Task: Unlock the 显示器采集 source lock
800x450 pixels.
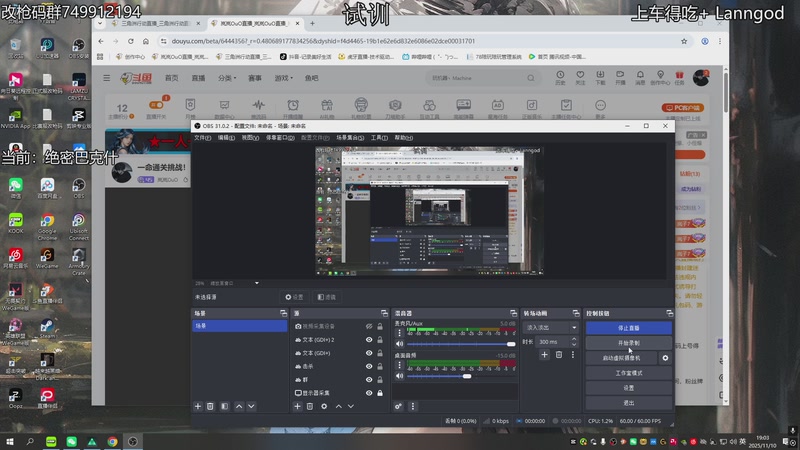Action: click(x=380, y=393)
